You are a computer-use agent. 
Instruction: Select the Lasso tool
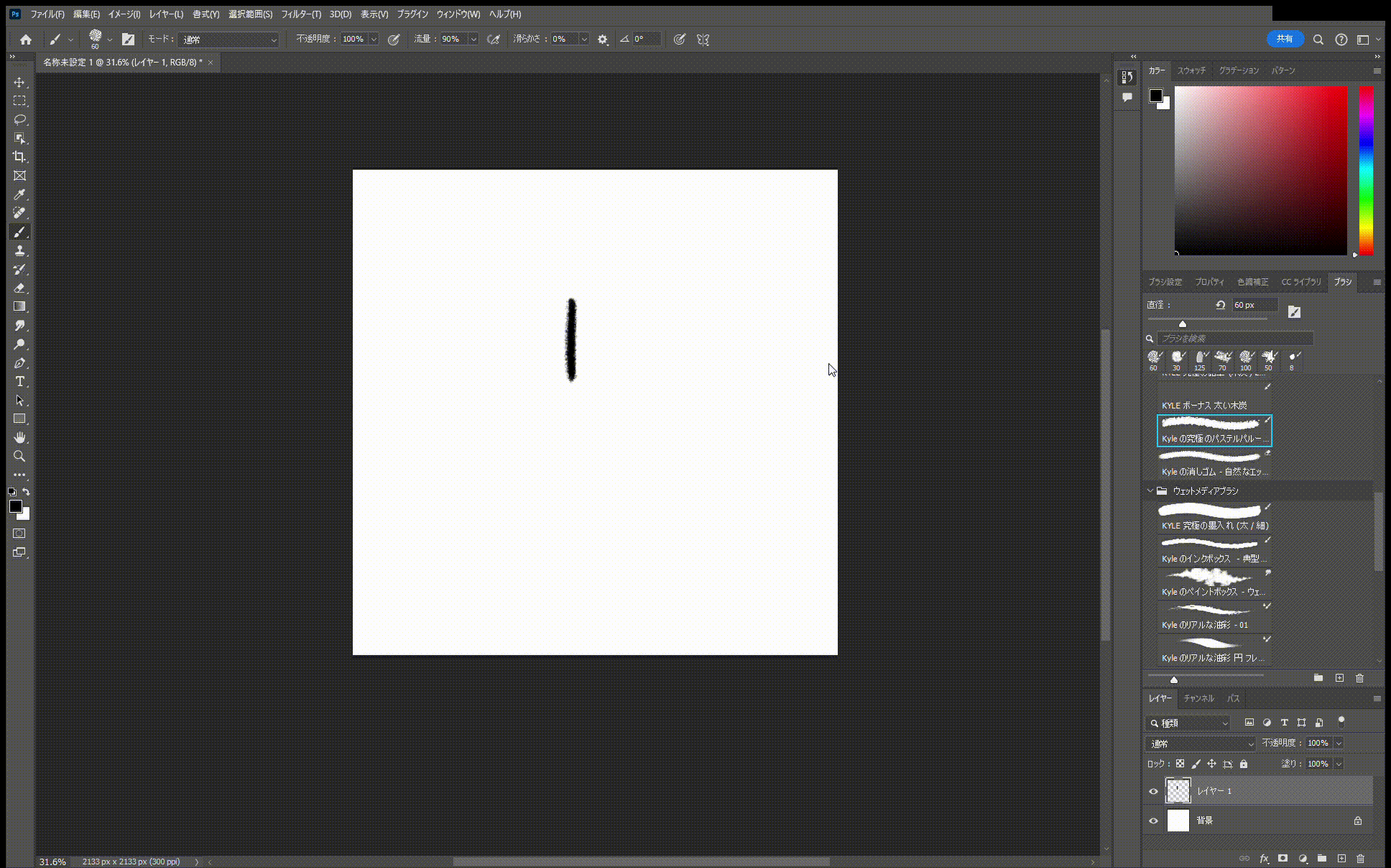pyautogui.click(x=19, y=119)
